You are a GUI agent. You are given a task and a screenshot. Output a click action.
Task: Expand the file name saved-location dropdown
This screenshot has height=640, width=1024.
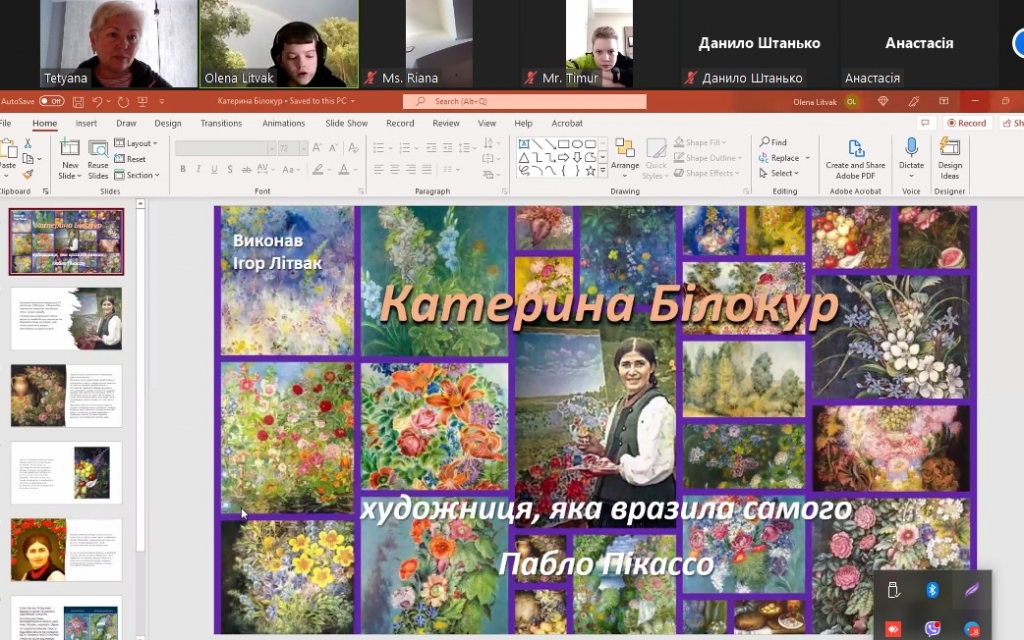353,101
